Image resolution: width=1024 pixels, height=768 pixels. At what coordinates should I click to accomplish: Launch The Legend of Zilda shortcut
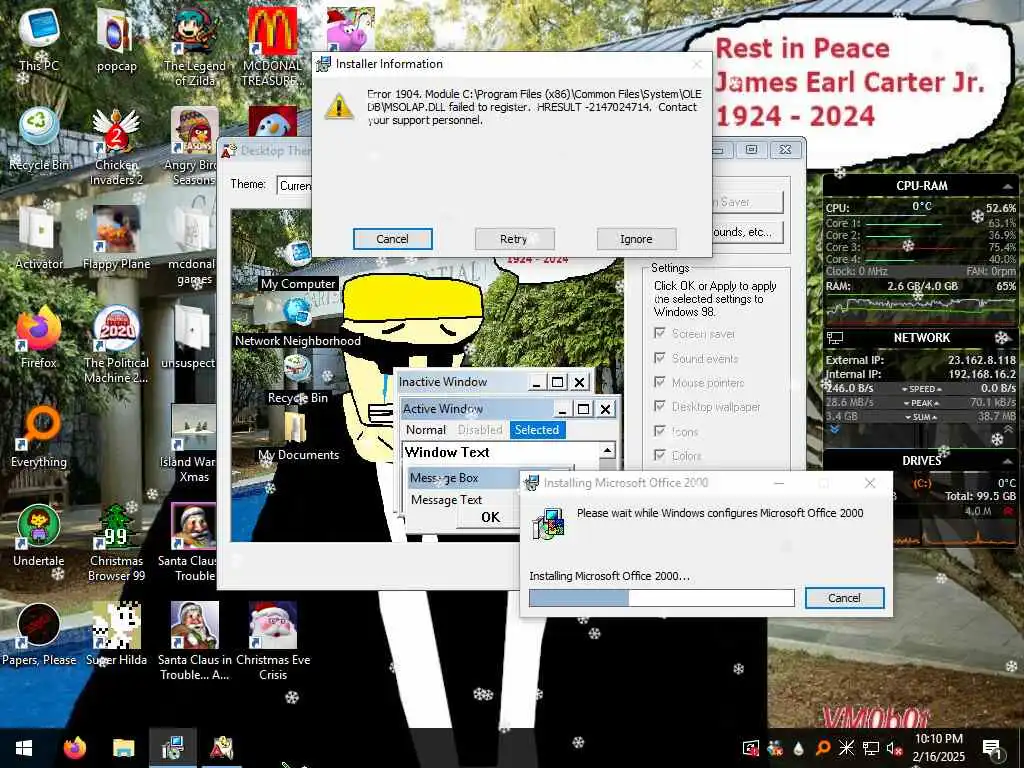(x=195, y=46)
